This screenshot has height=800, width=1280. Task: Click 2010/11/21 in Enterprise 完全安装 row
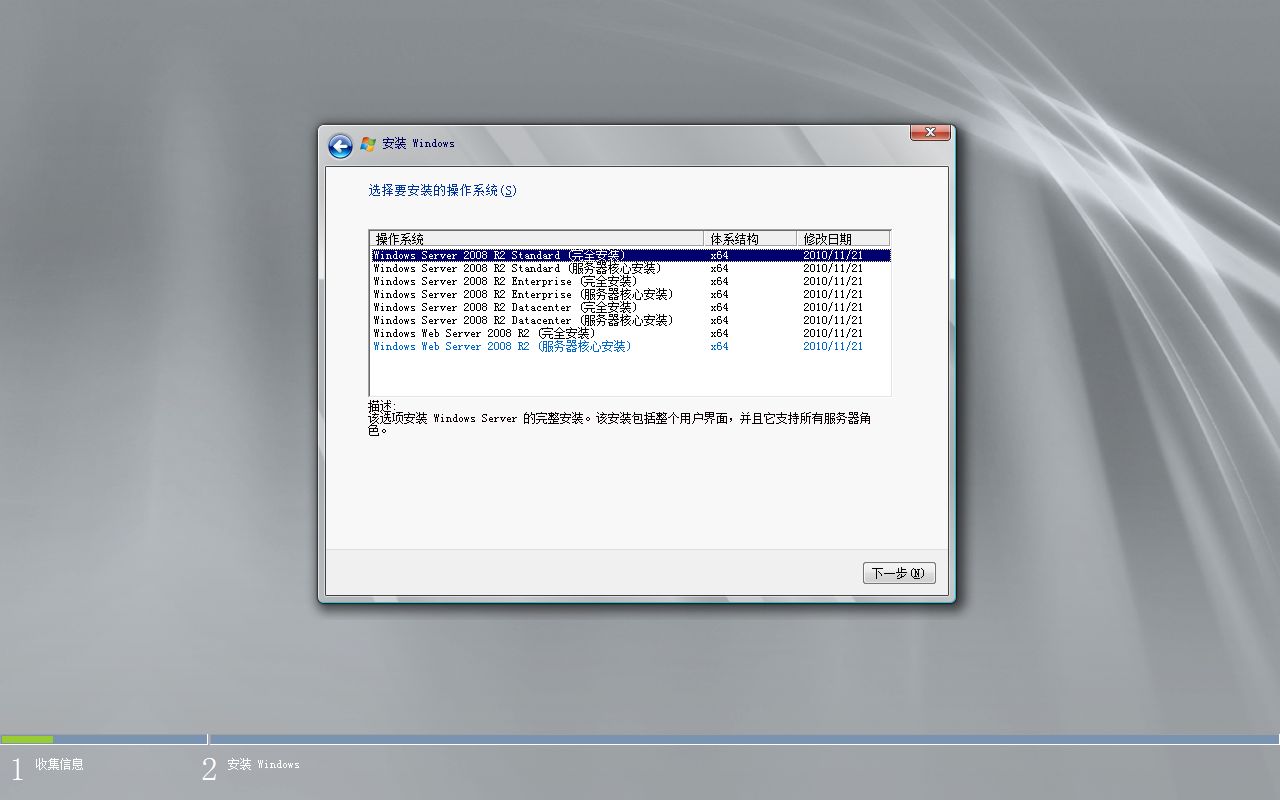tap(833, 281)
